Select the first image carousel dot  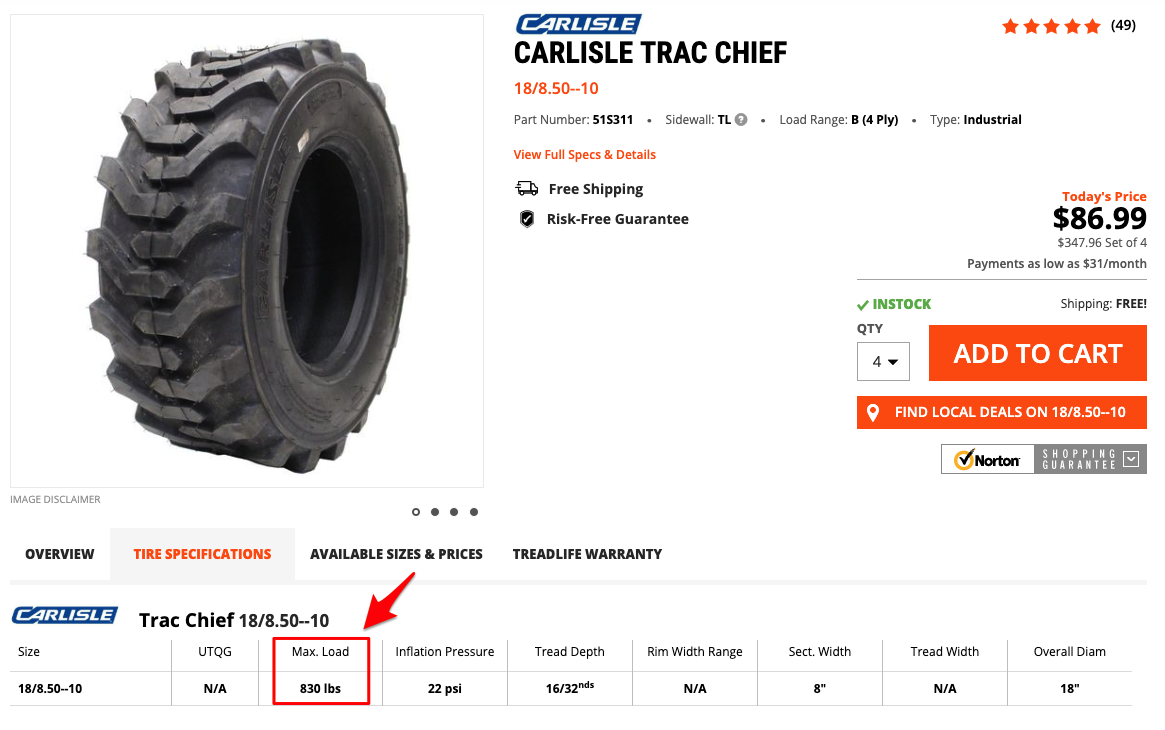(416, 512)
